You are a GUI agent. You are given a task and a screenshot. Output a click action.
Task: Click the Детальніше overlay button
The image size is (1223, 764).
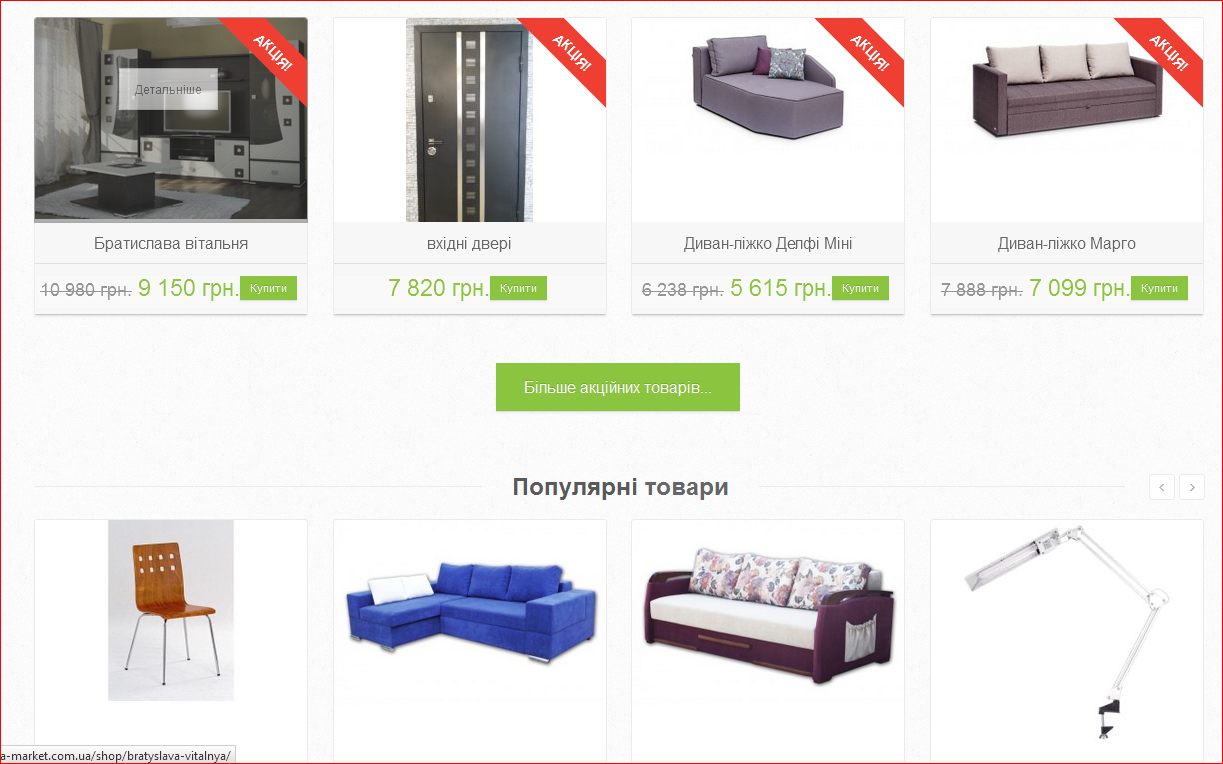coord(168,89)
